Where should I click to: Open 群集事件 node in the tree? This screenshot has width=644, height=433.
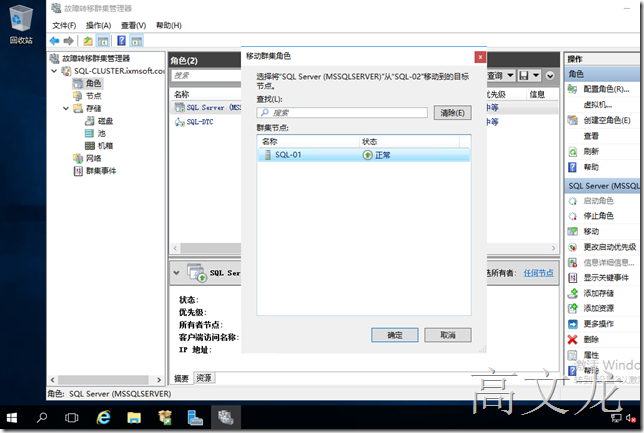(101, 170)
